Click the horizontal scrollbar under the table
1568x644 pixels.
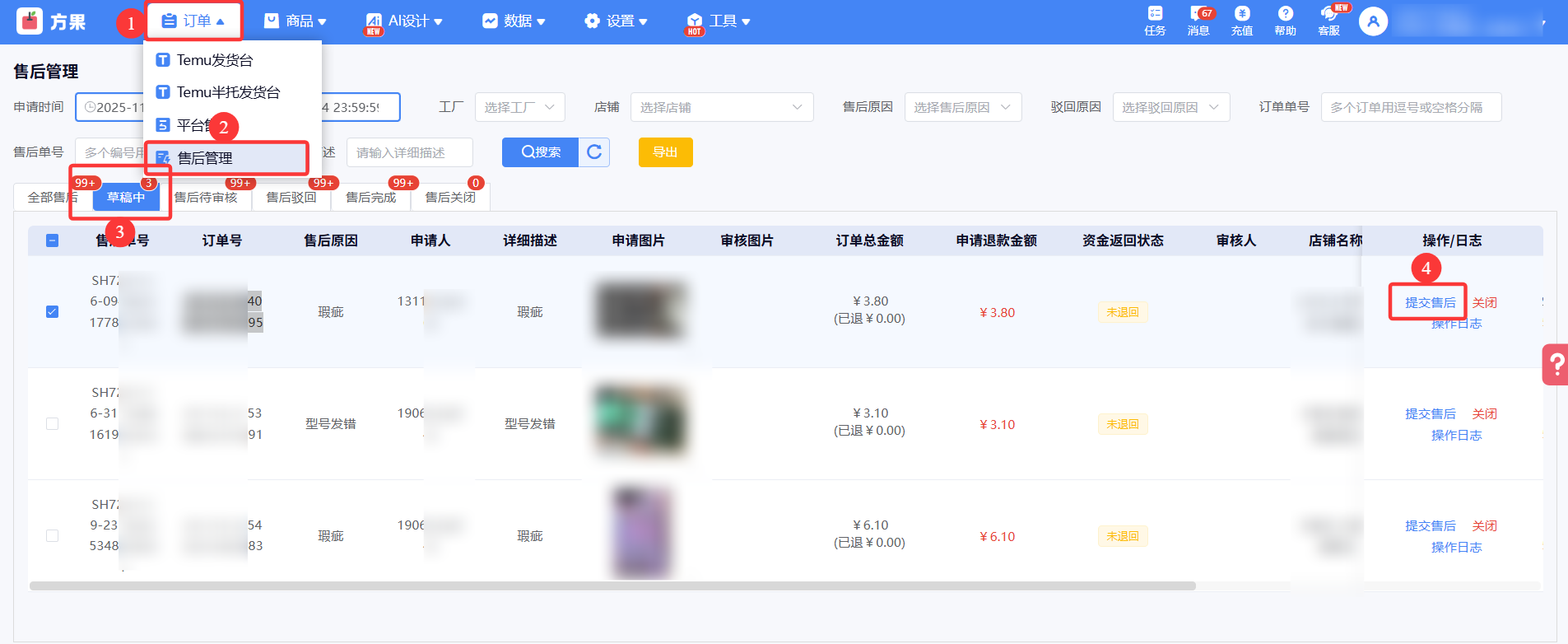click(x=612, y=586)
